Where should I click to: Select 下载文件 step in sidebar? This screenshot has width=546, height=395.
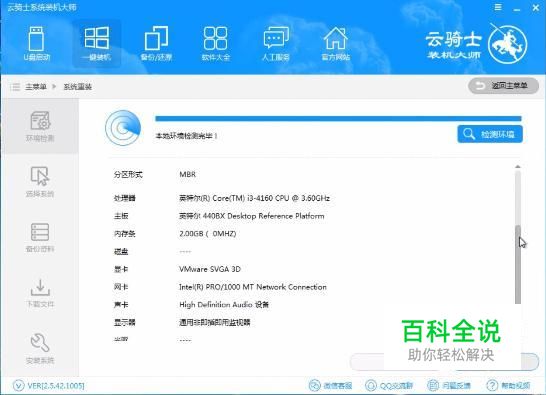coord(40,293)
